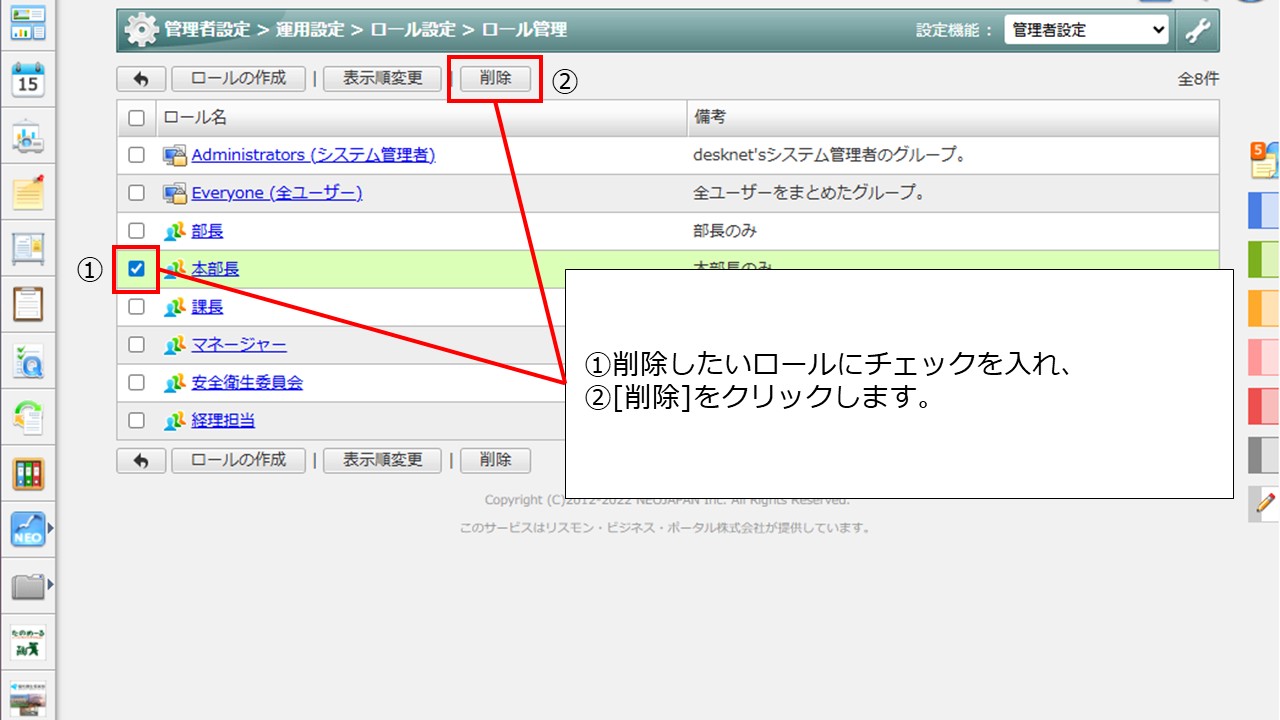The width and height of the screenshot is (1280, 720).
Task: Open the 安全衛生委員会 role link
Action: pyautogui.click(x=247, y=383)
